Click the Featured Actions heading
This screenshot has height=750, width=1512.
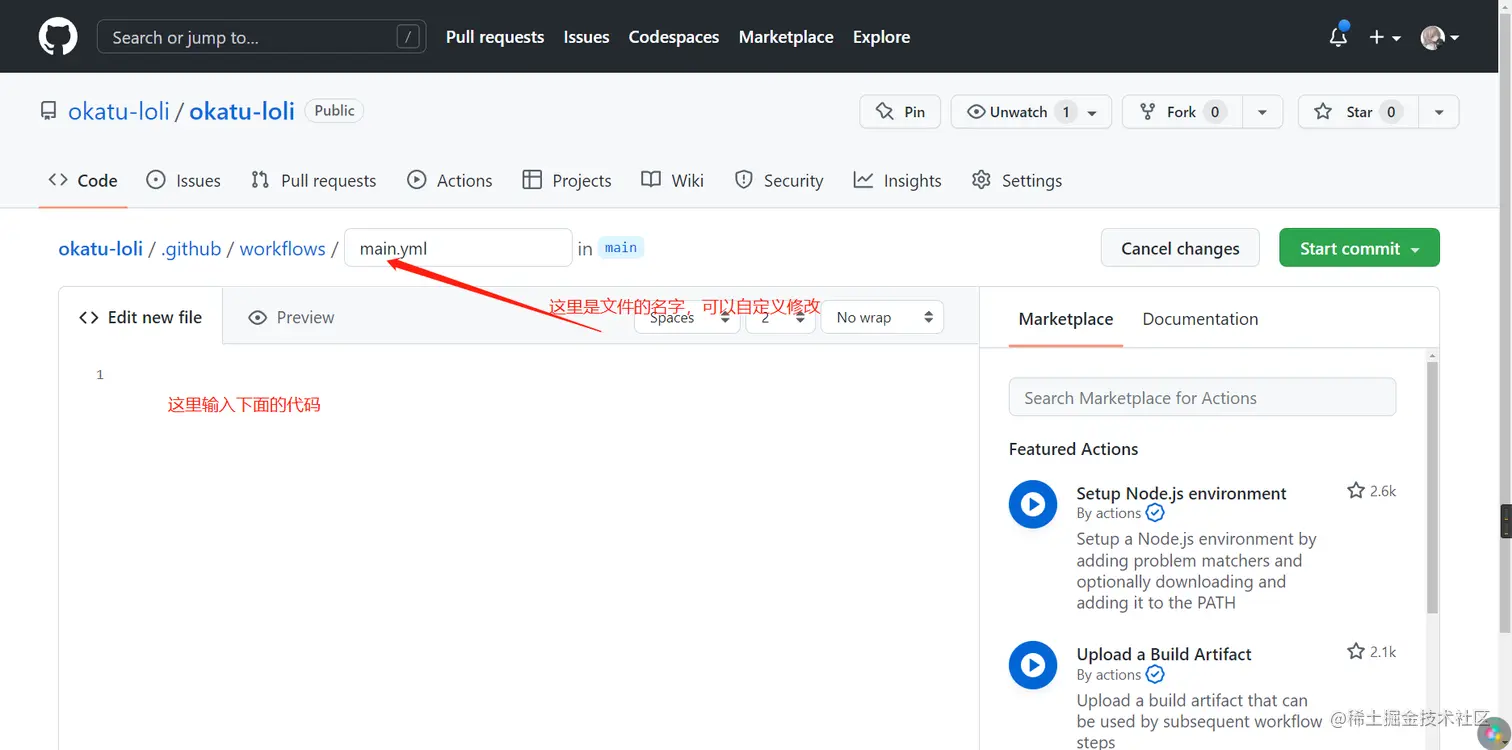(1073, 449)
